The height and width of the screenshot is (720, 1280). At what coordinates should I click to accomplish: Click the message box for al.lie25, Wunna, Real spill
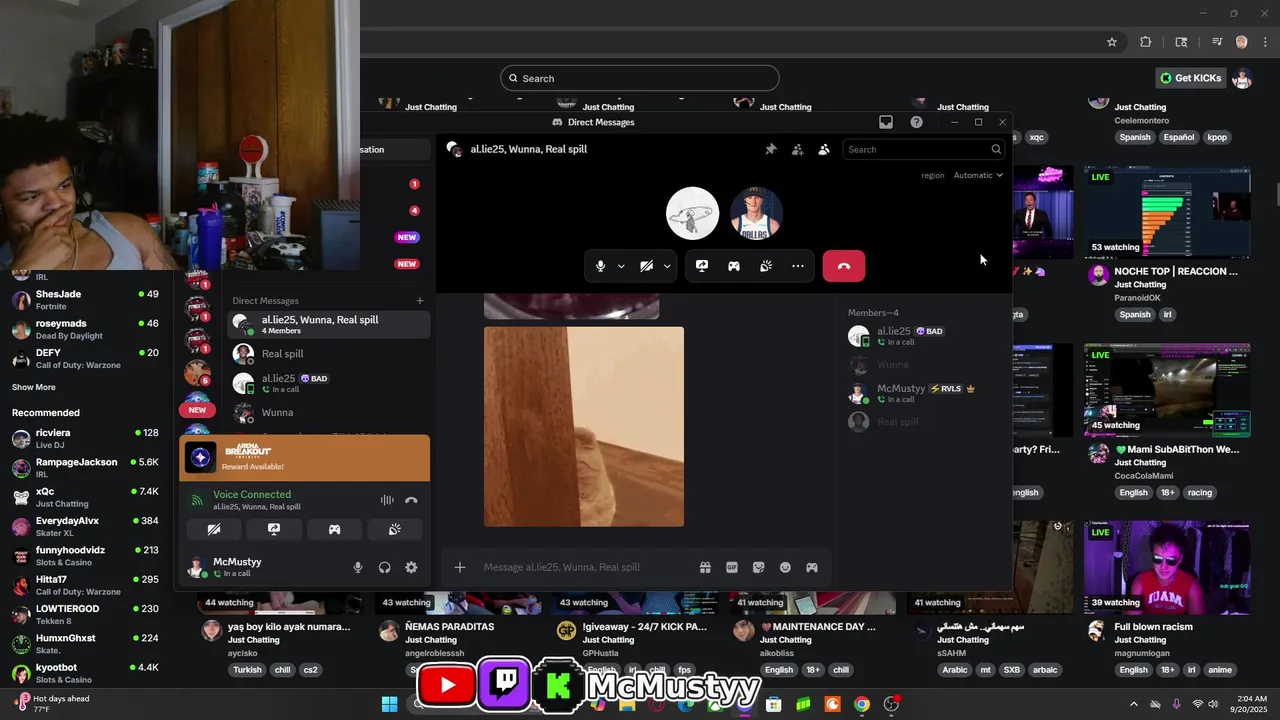click(x=585, y=567)
